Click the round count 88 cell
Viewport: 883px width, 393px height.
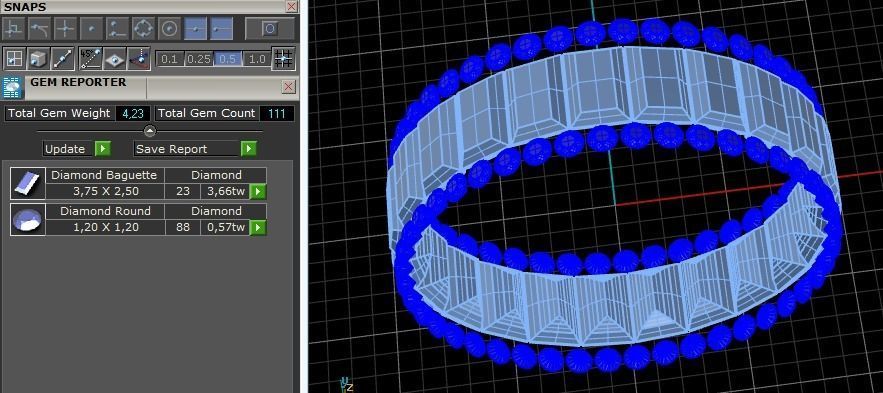point(183,227)
